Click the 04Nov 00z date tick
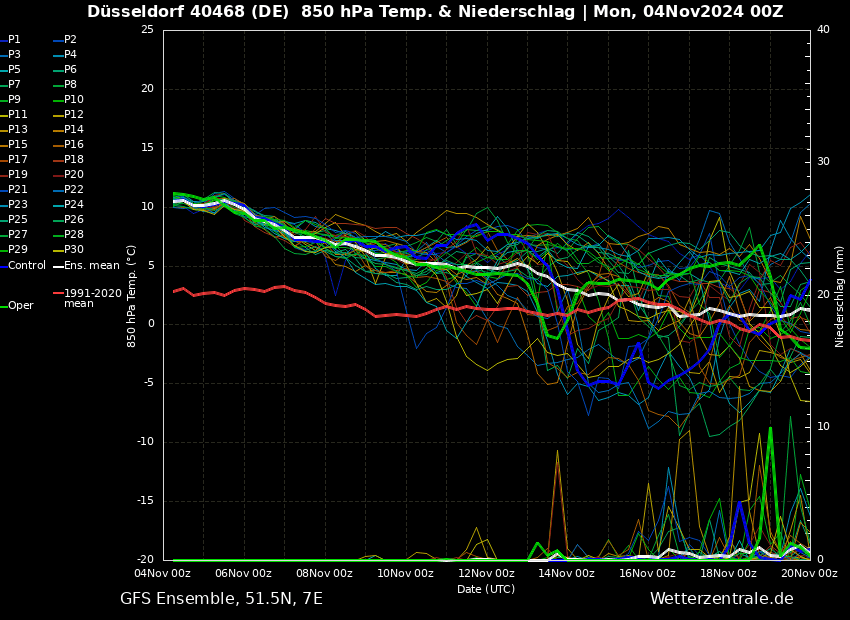The height and width of the screenshot is (620, 850). 163,574
